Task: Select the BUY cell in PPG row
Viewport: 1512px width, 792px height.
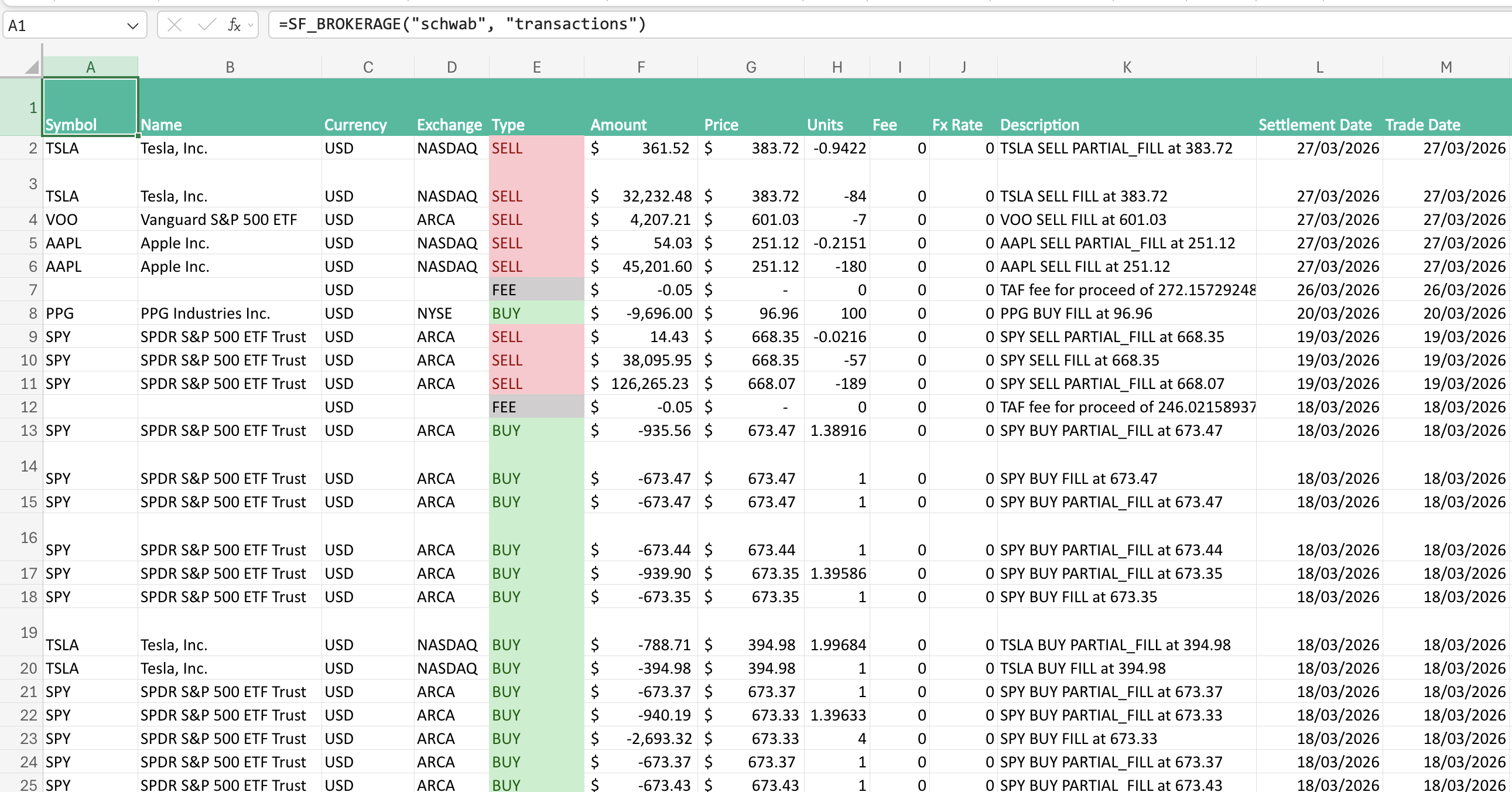Action: tap(536, 313)
